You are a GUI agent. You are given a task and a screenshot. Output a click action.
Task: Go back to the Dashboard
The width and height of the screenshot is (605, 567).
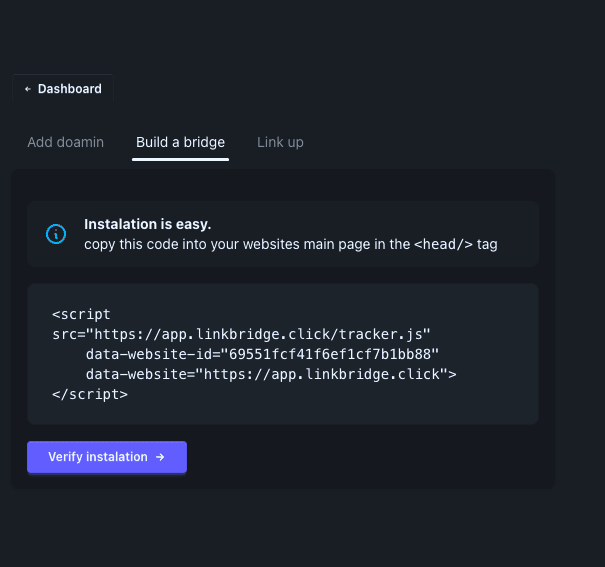point(63,89)
